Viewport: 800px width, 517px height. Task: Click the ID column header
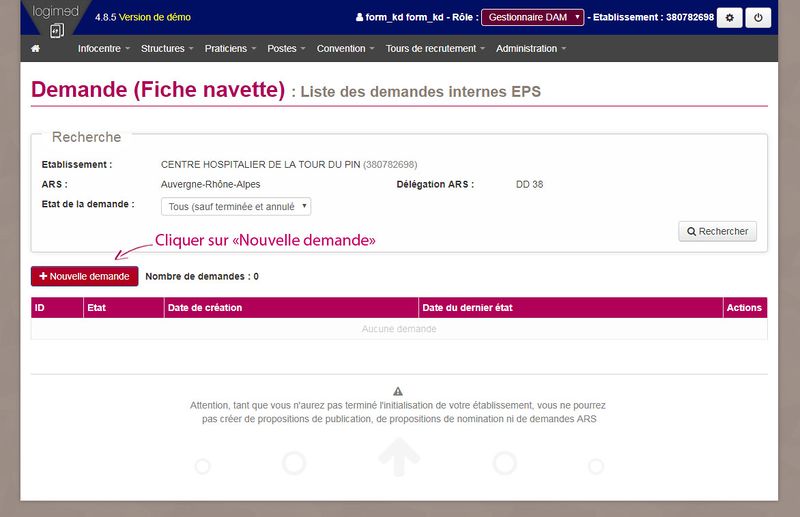57,308
